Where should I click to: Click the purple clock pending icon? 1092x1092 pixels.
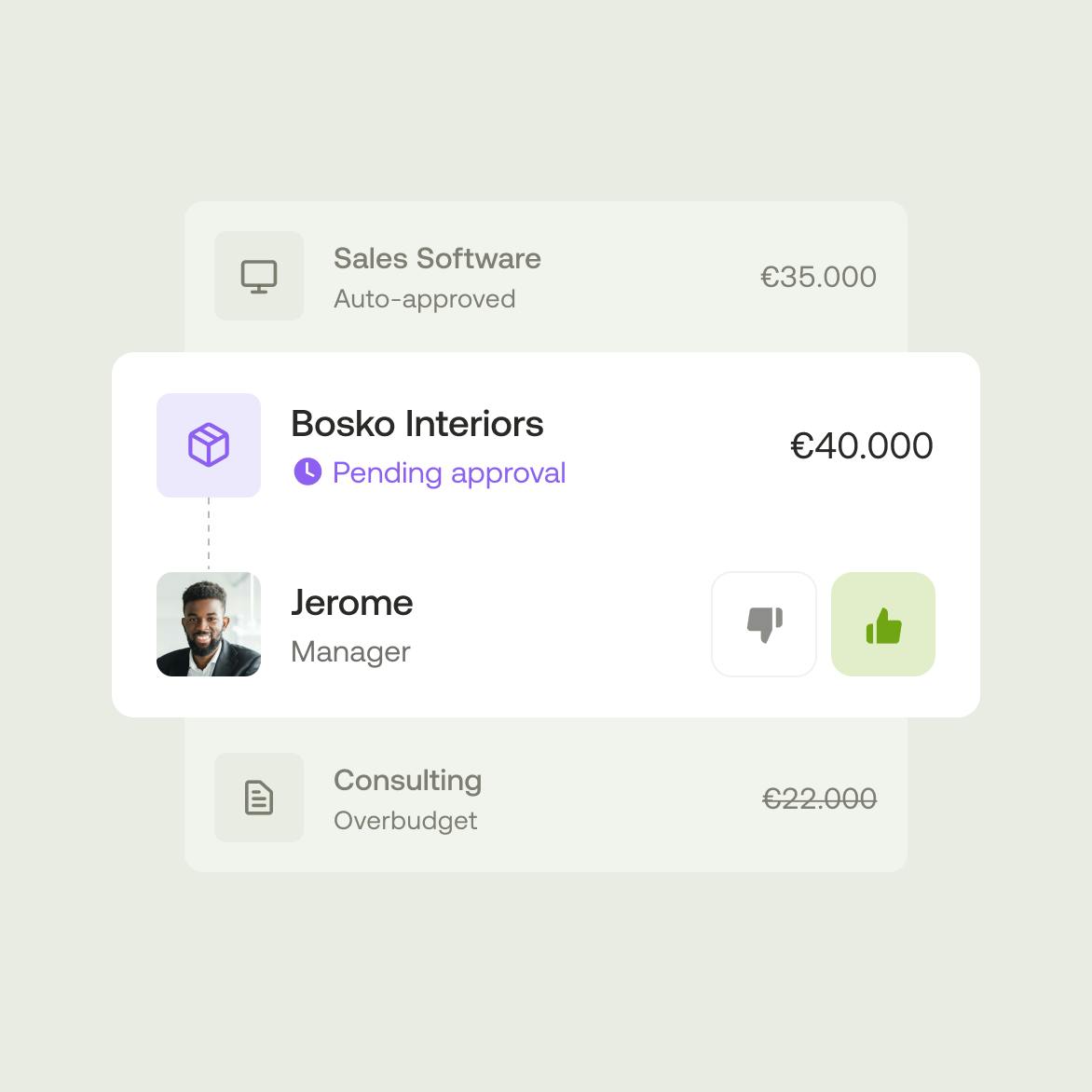(x=307, y=471)
